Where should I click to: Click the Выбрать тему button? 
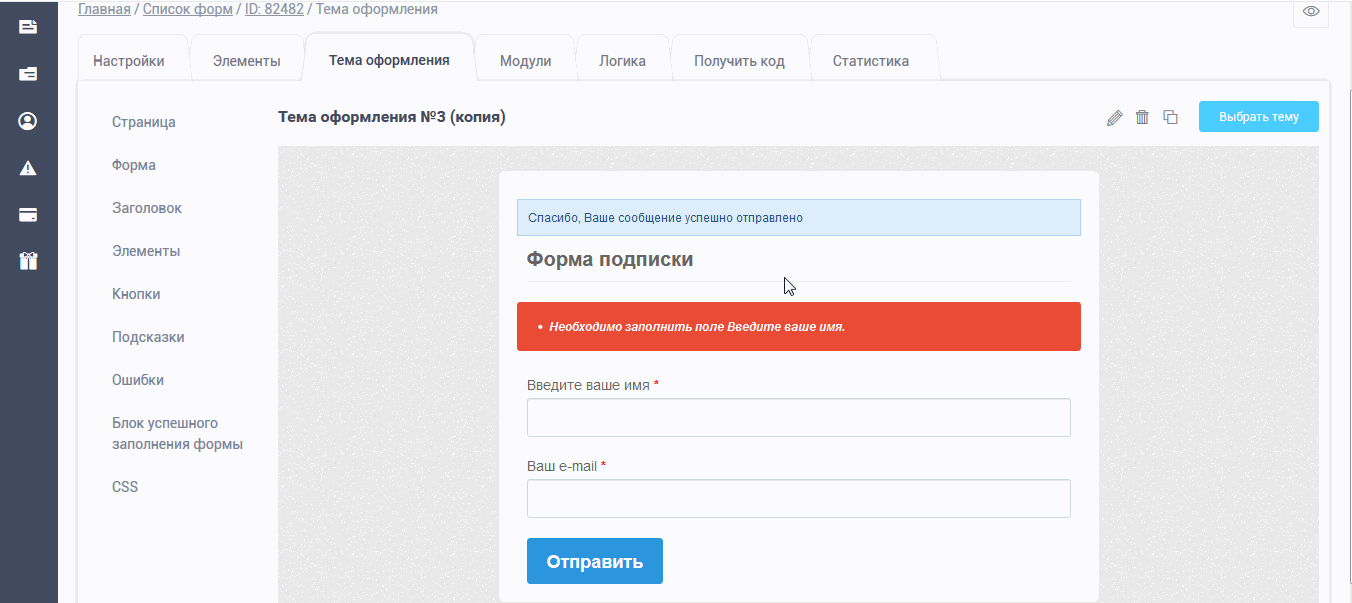[1258, 116]
